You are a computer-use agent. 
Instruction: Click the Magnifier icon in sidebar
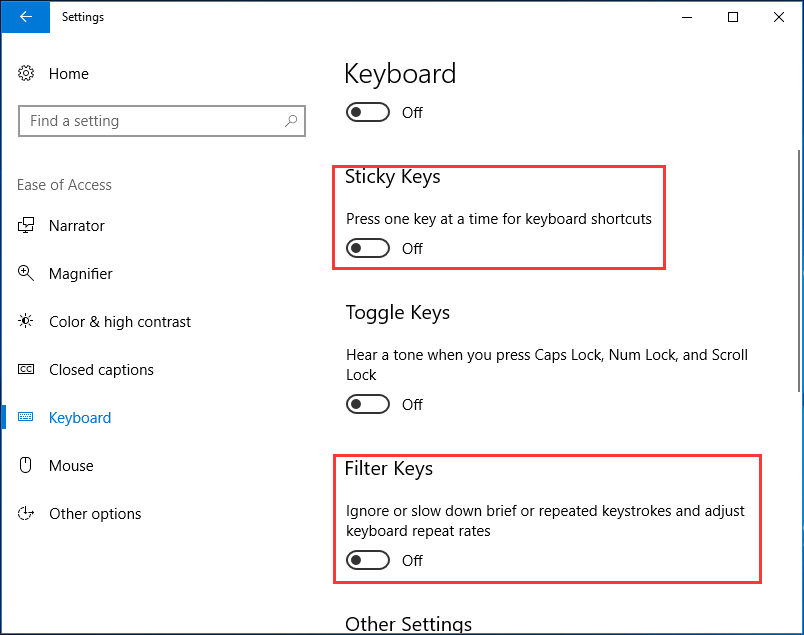(27, 274)
